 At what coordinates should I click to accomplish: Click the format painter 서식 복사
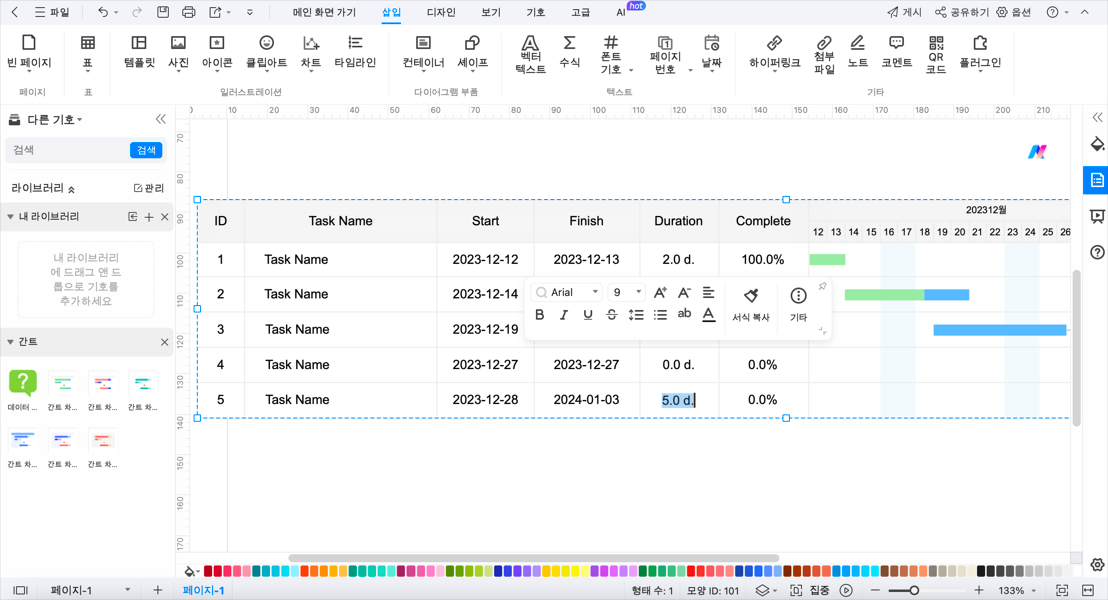pyautogui.click(x=750, y=305)
